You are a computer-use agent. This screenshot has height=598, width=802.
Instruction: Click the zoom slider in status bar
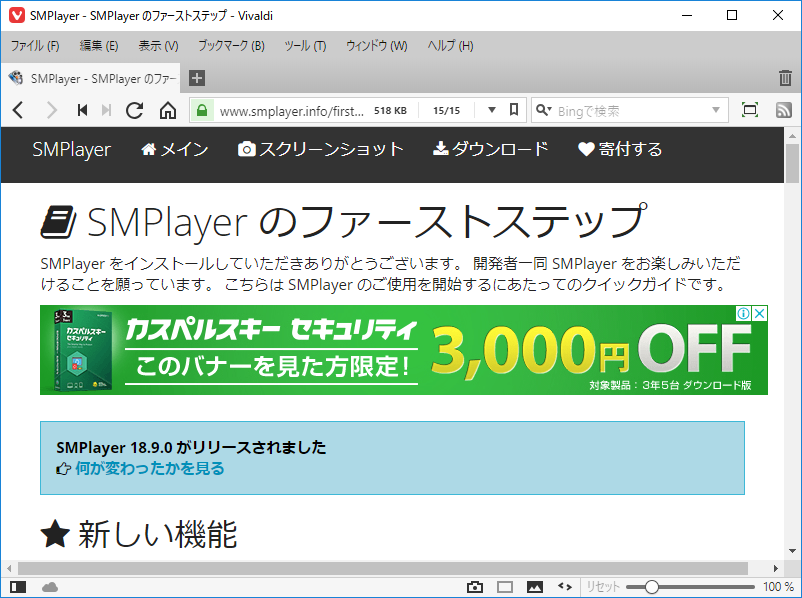690,587
